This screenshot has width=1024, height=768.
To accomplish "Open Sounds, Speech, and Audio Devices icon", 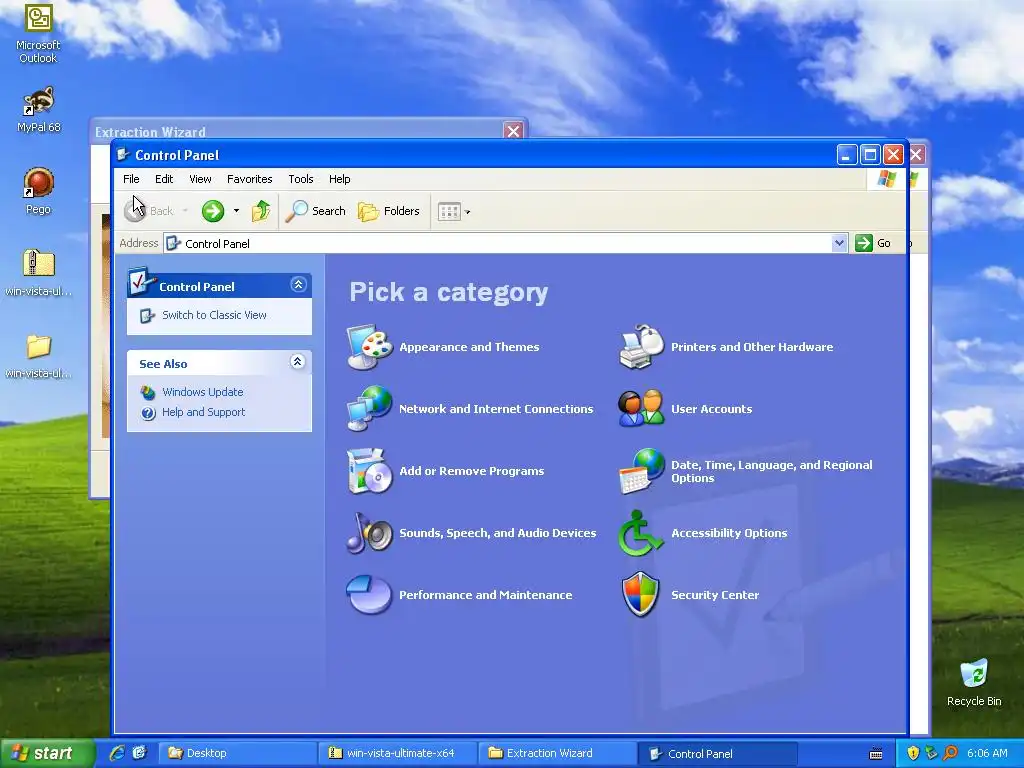I will (370, 533).
